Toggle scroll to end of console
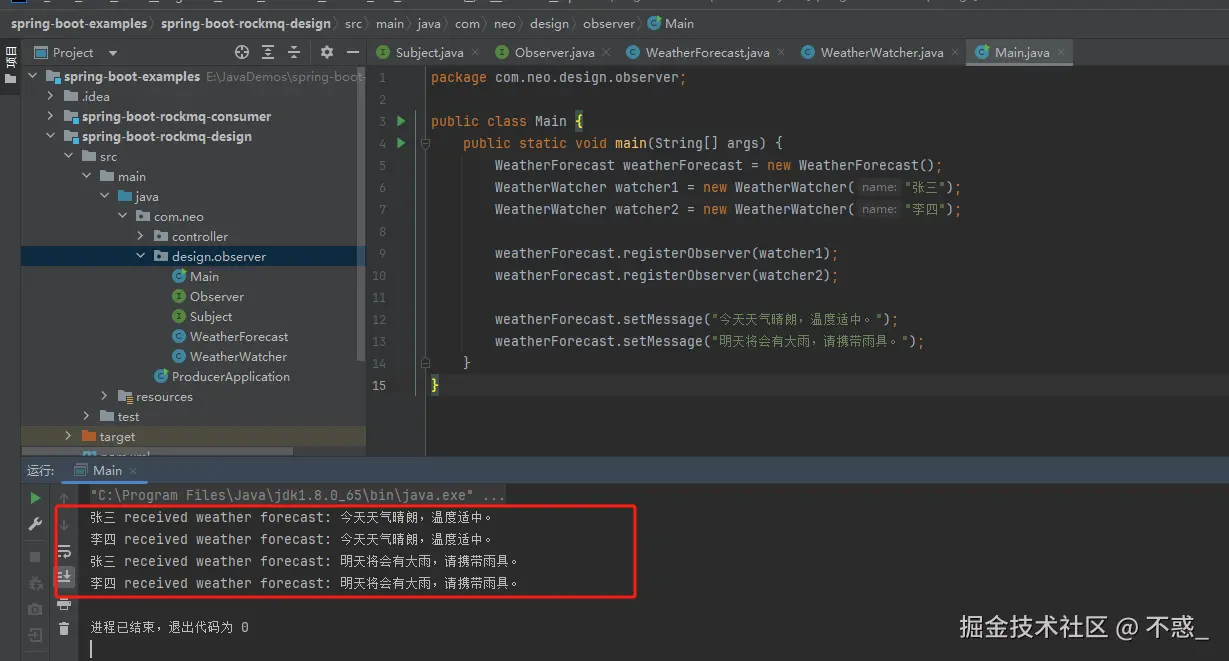The height and width of the screenshot is (661, 1229). pyautogui.click(x=64, y=576)
